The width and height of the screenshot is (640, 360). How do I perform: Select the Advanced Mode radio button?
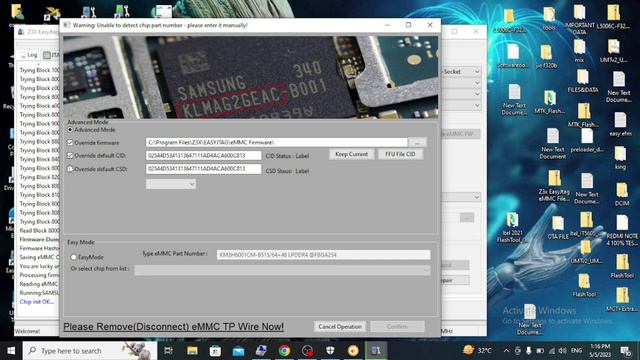click(70, 130)
